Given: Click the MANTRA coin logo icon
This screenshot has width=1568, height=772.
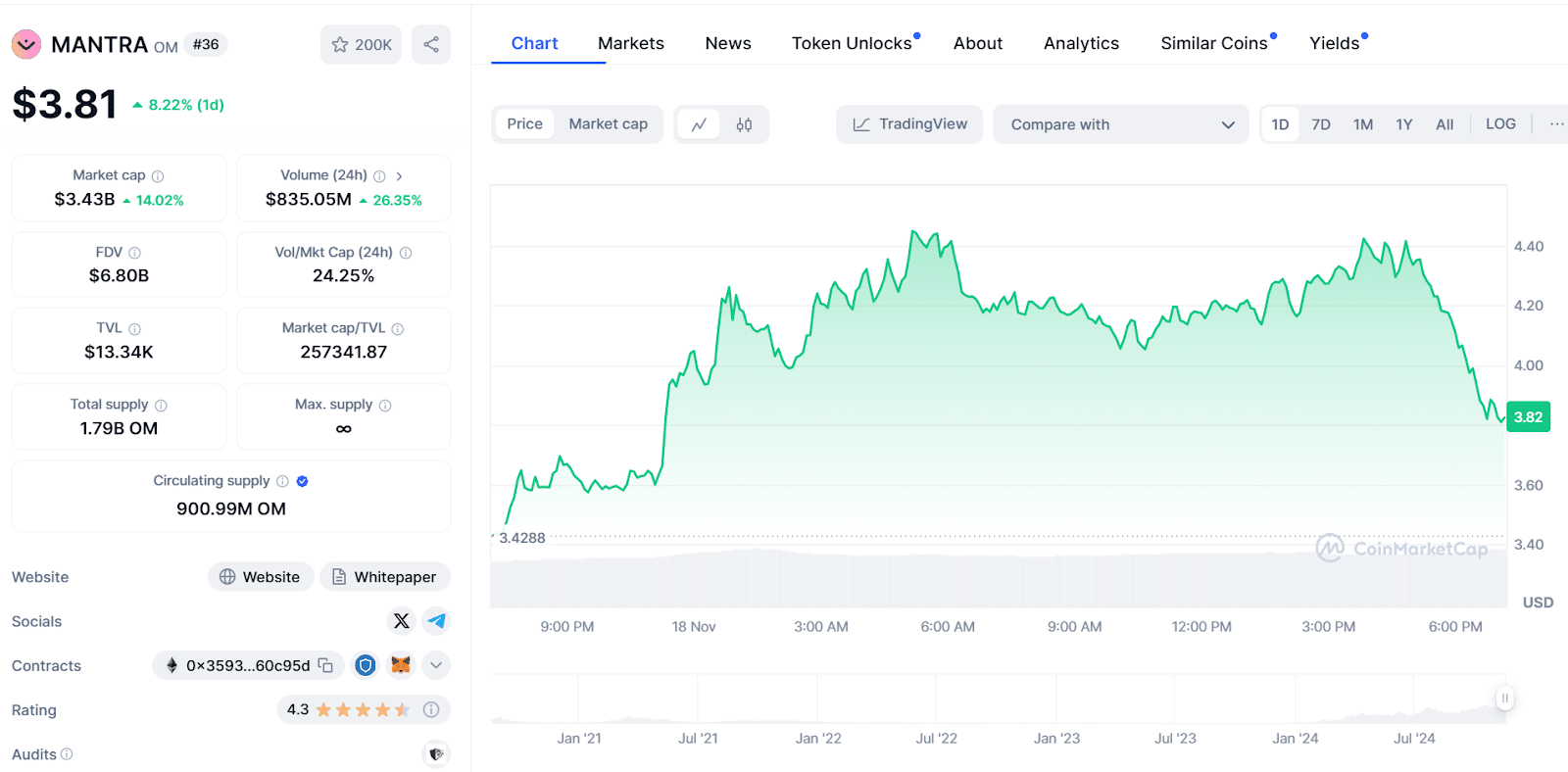Looking at the screenshot, I should point(26,44).
